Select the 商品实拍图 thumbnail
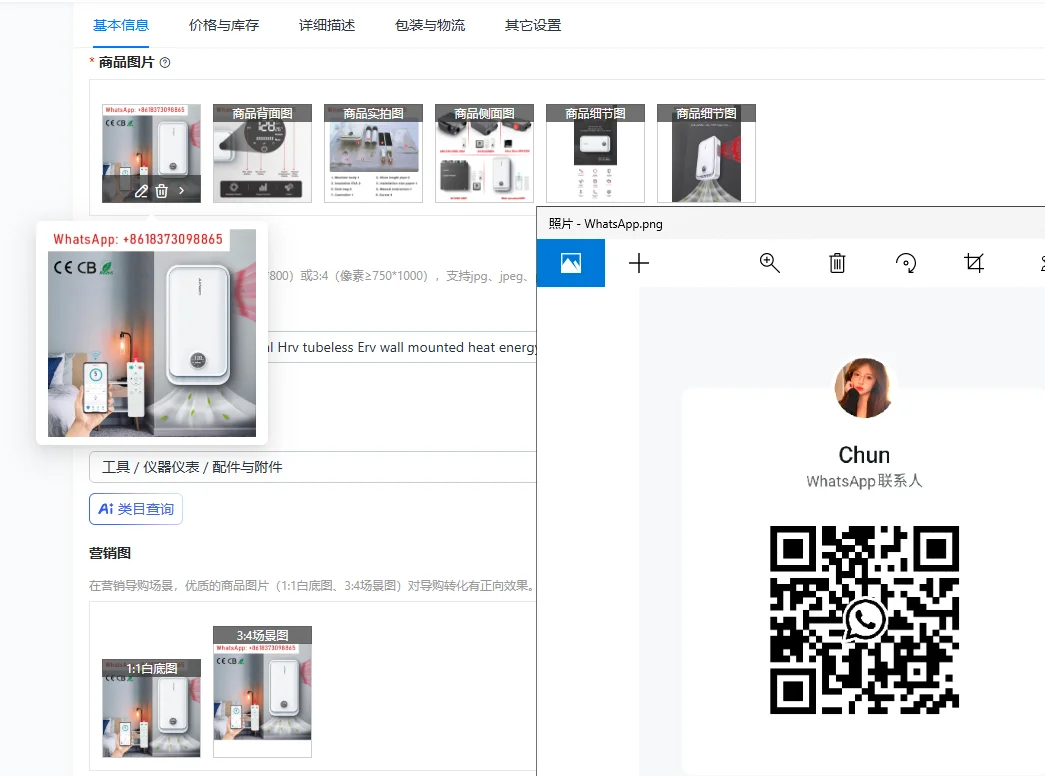 pos(373,153)
